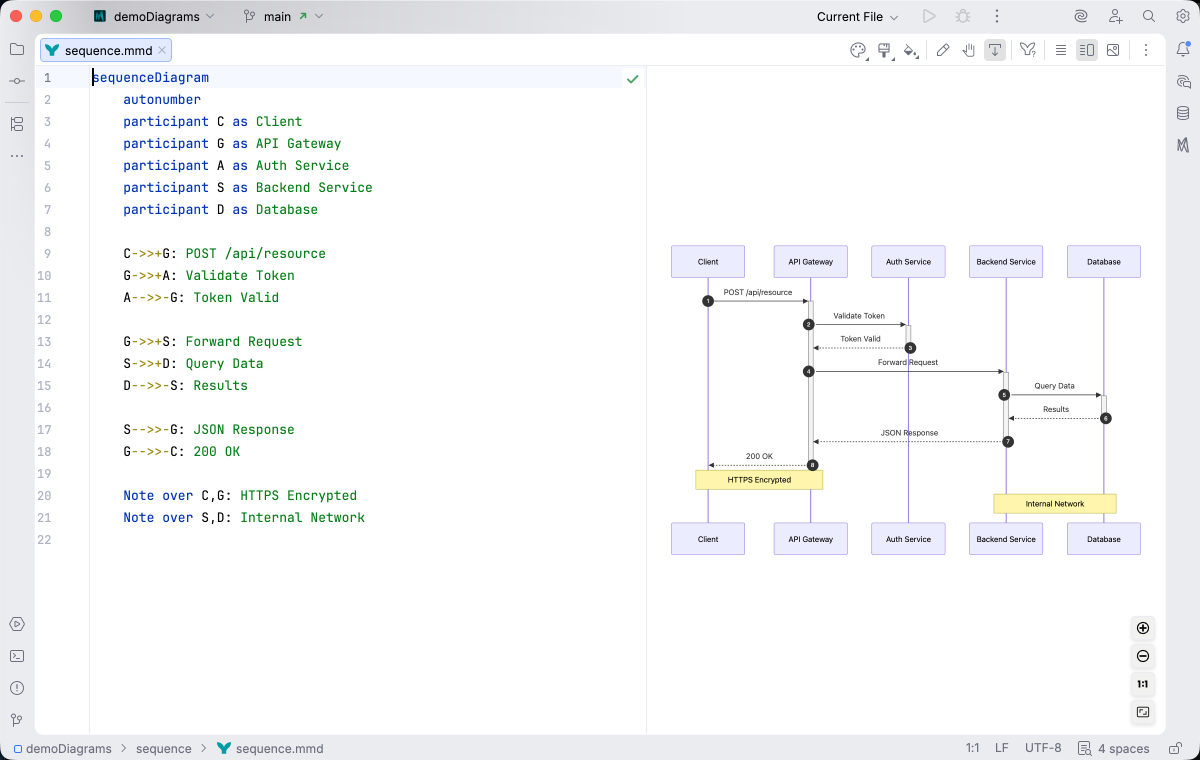
Task: Open Search Everywhere magnifier icon
Action: pyautogui.click(x=1149, y=16)
